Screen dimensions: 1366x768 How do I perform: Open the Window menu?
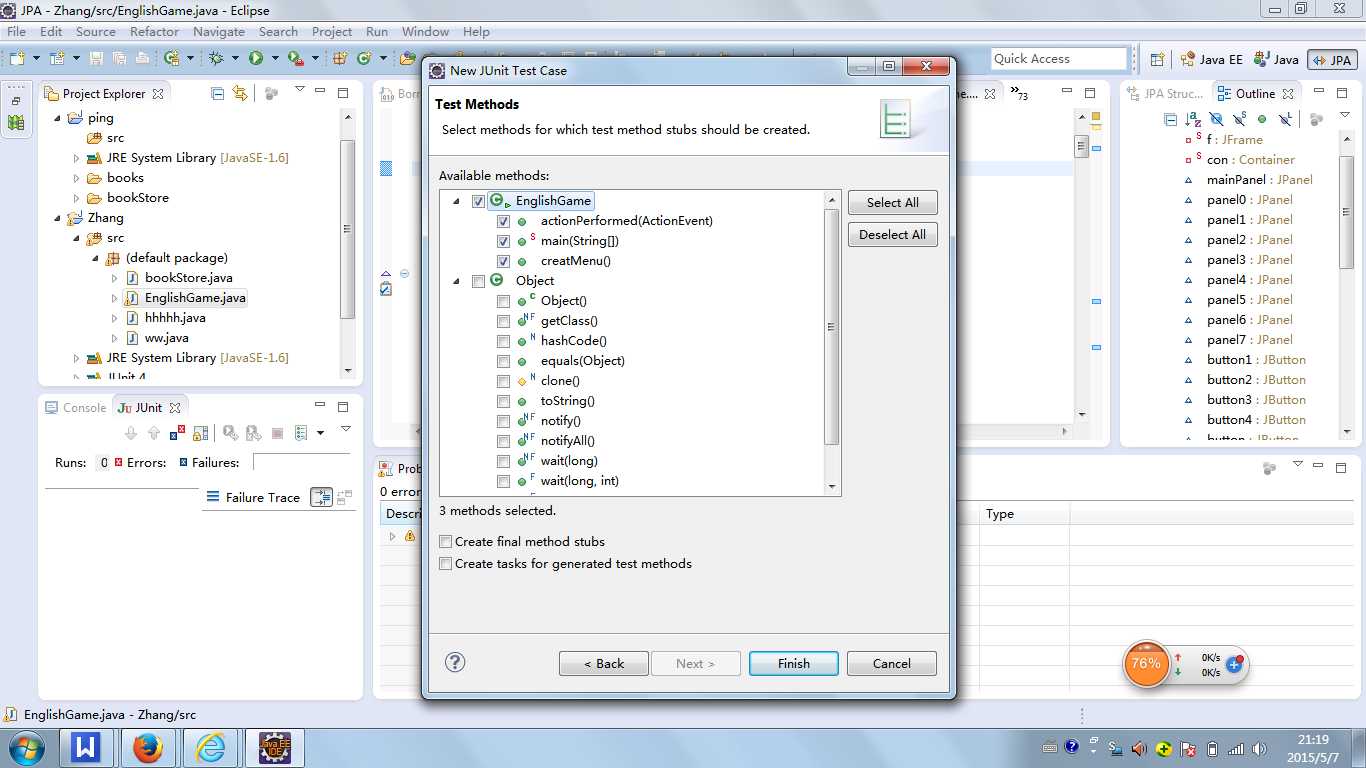[x=425, y=32]
